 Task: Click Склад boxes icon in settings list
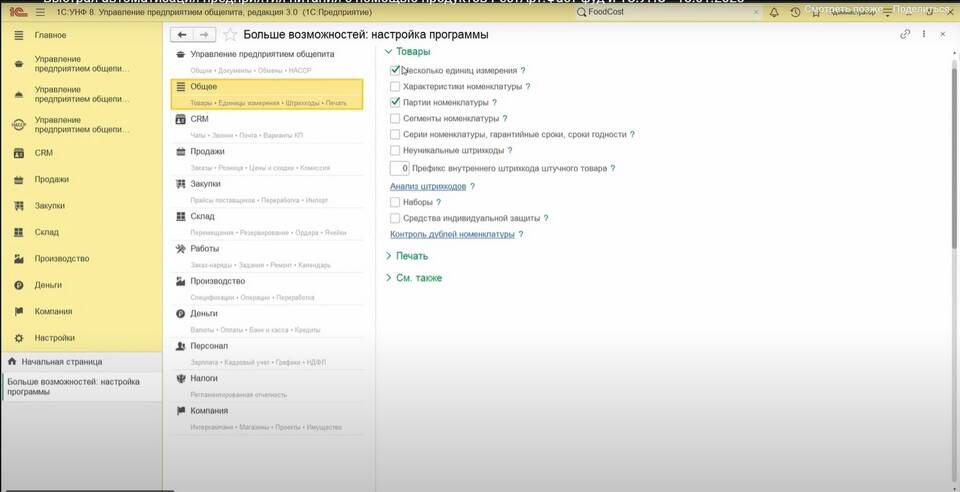(x=181, y=217)
